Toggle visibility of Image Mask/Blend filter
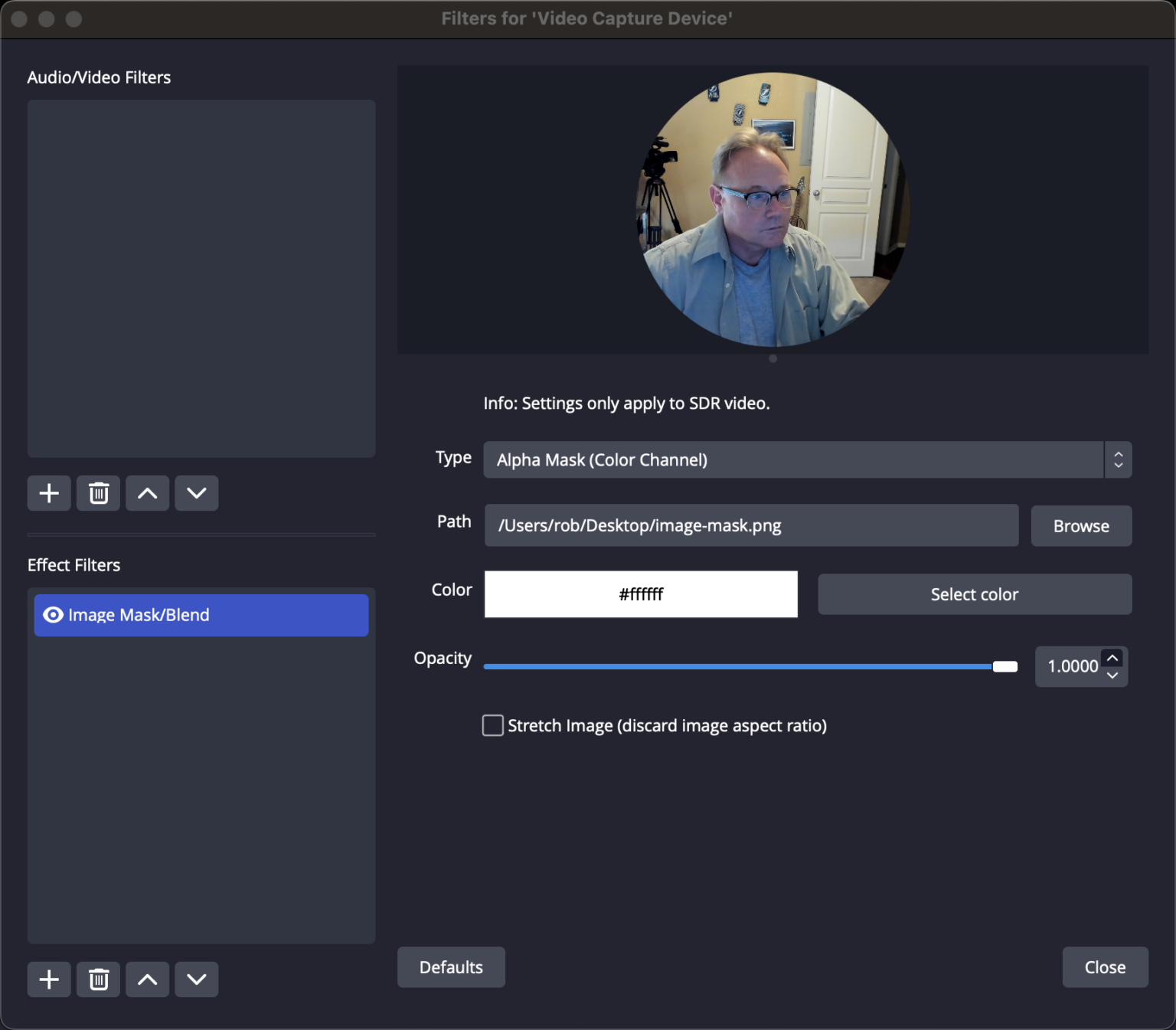This screenshot has width=1176, height=1030. pos(51,615)
